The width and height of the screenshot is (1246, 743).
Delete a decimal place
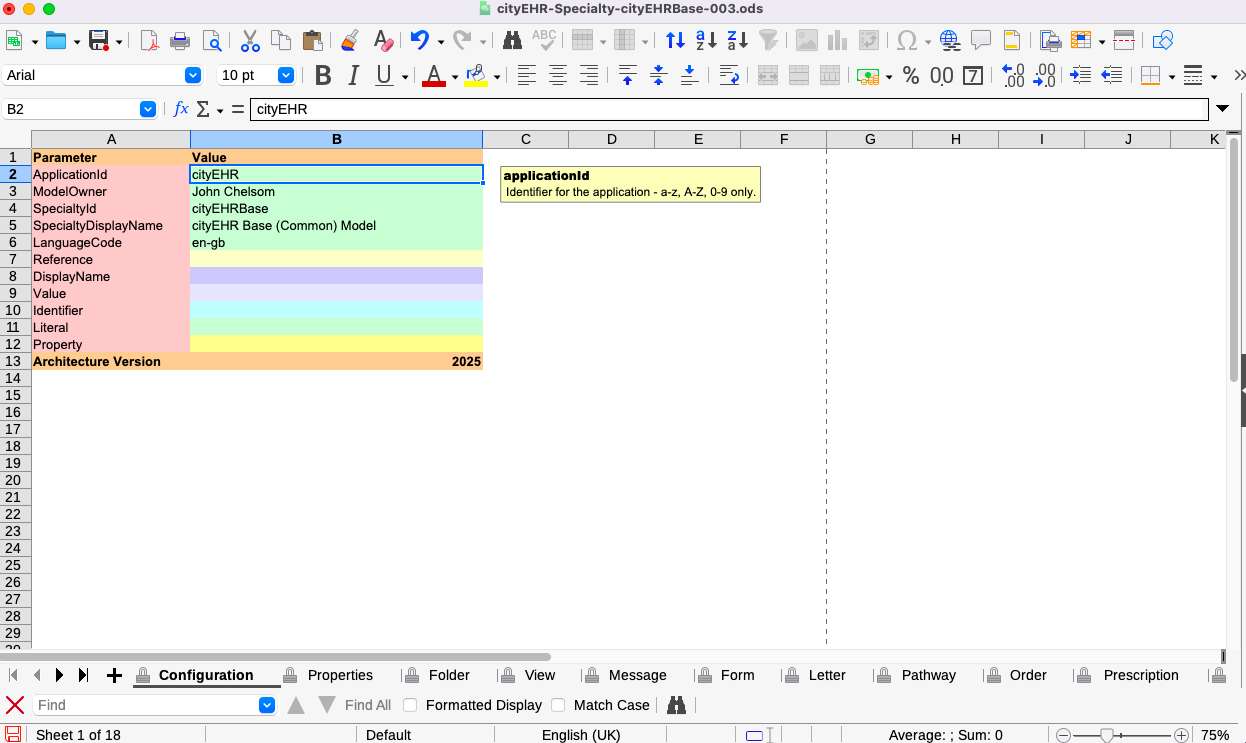tap(1044, 75)
